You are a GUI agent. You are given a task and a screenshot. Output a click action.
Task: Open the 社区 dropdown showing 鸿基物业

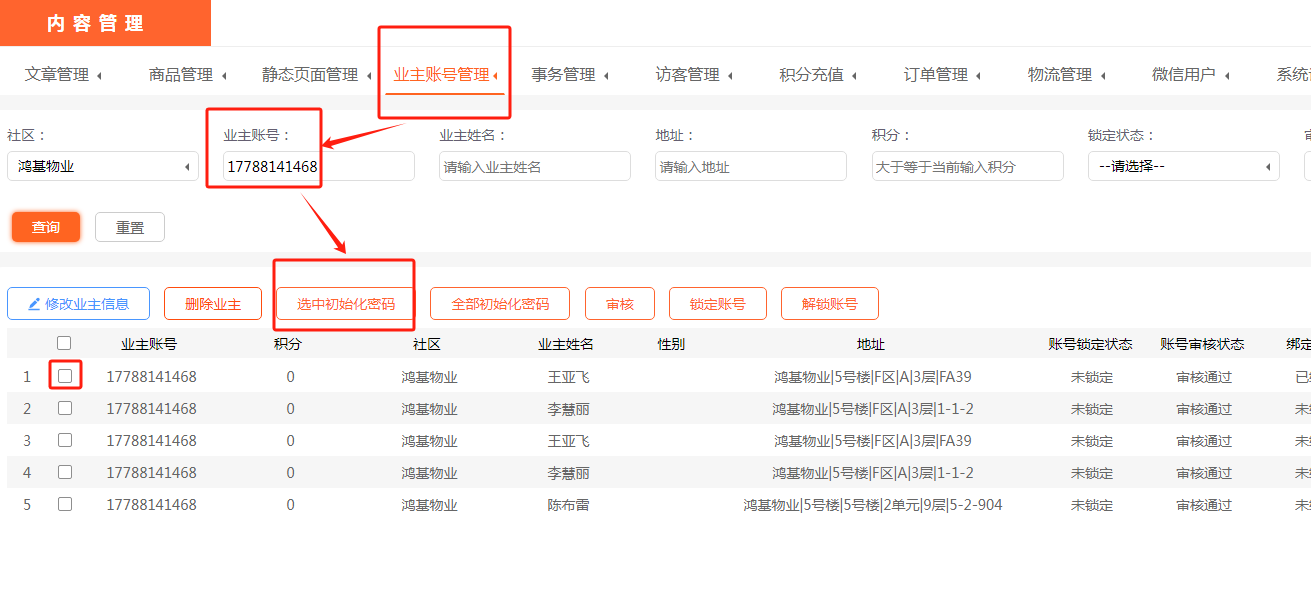(x=102, y=167)
